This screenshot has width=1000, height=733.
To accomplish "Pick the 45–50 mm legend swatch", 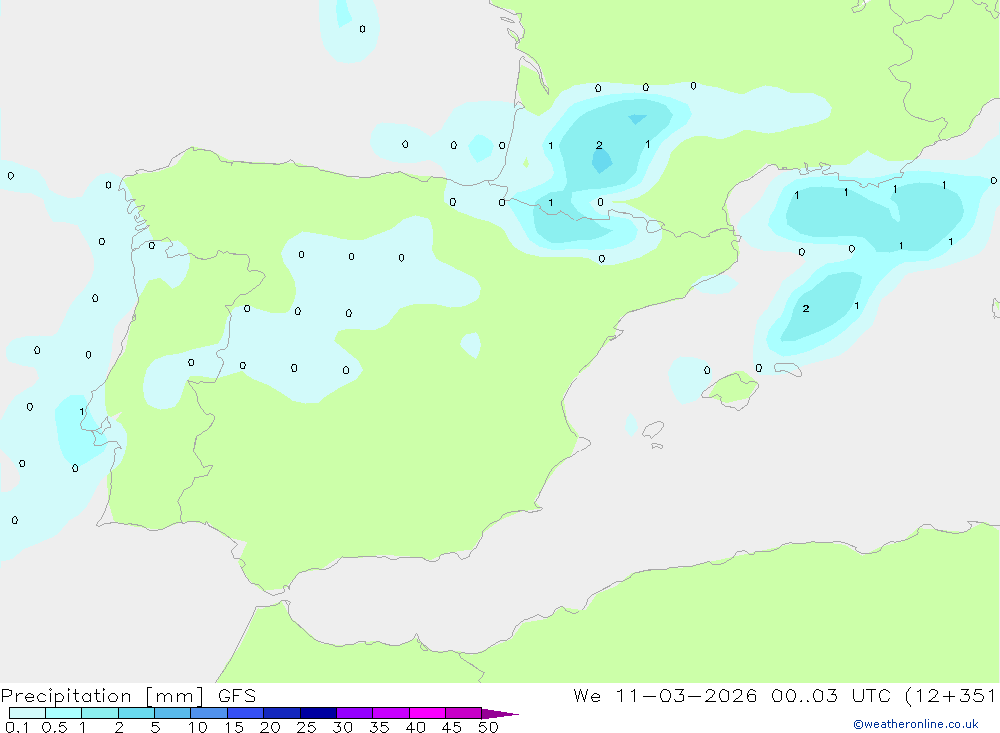I will [x=464, y=713].
